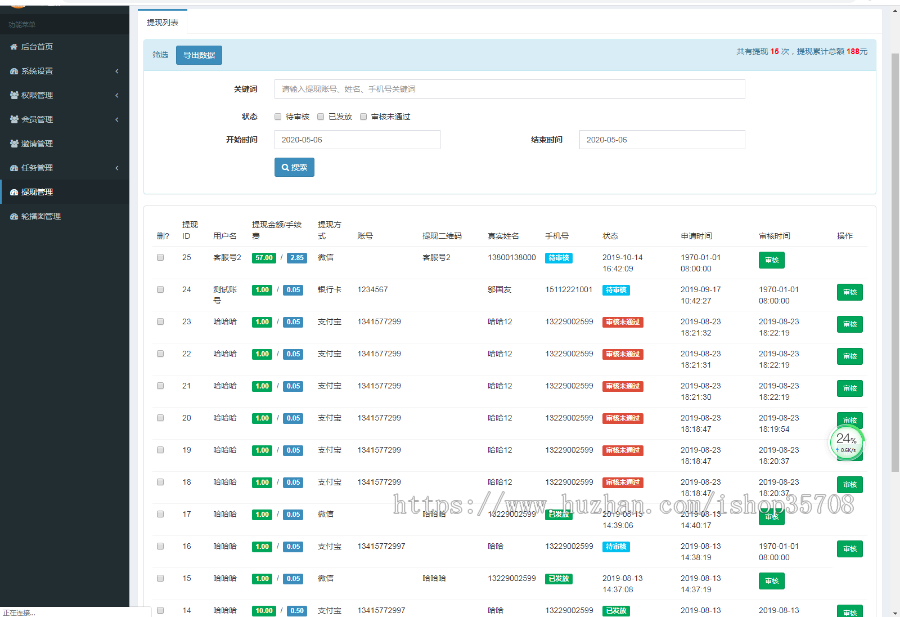Check the 审核未通过 status checkbox

click(x=363, y=116)
